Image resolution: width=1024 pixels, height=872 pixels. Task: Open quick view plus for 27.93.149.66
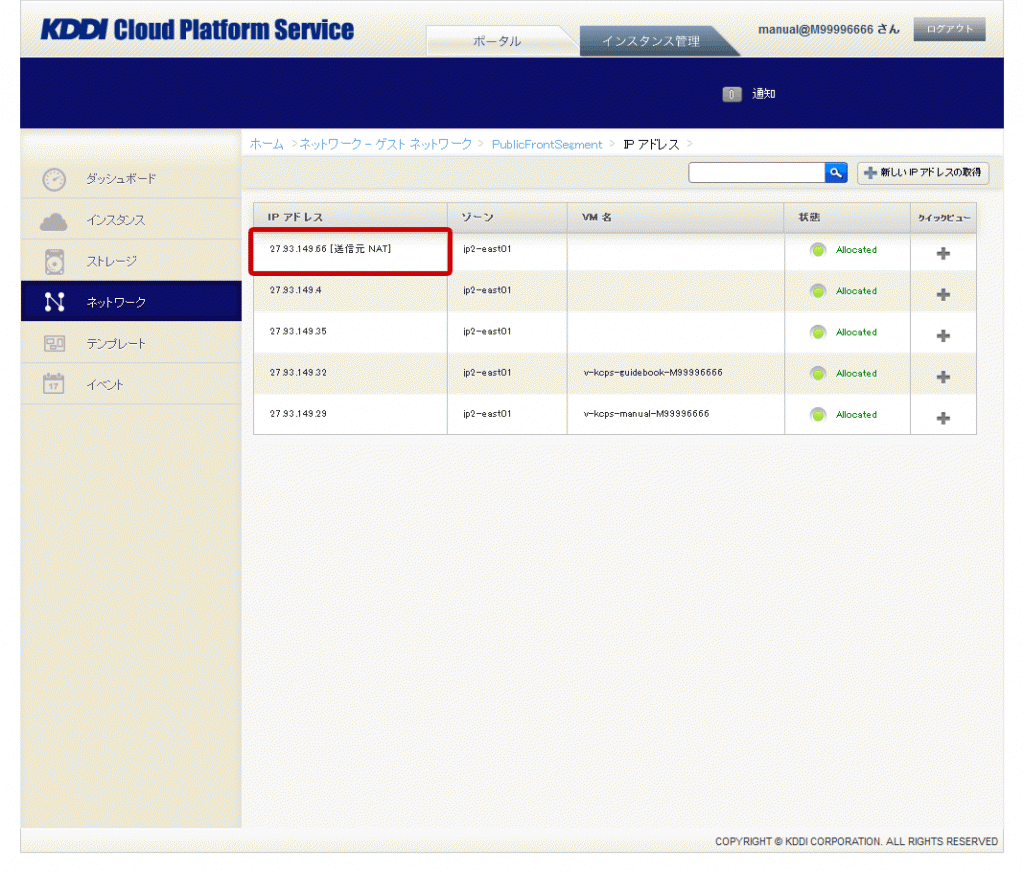click(943, 253)
